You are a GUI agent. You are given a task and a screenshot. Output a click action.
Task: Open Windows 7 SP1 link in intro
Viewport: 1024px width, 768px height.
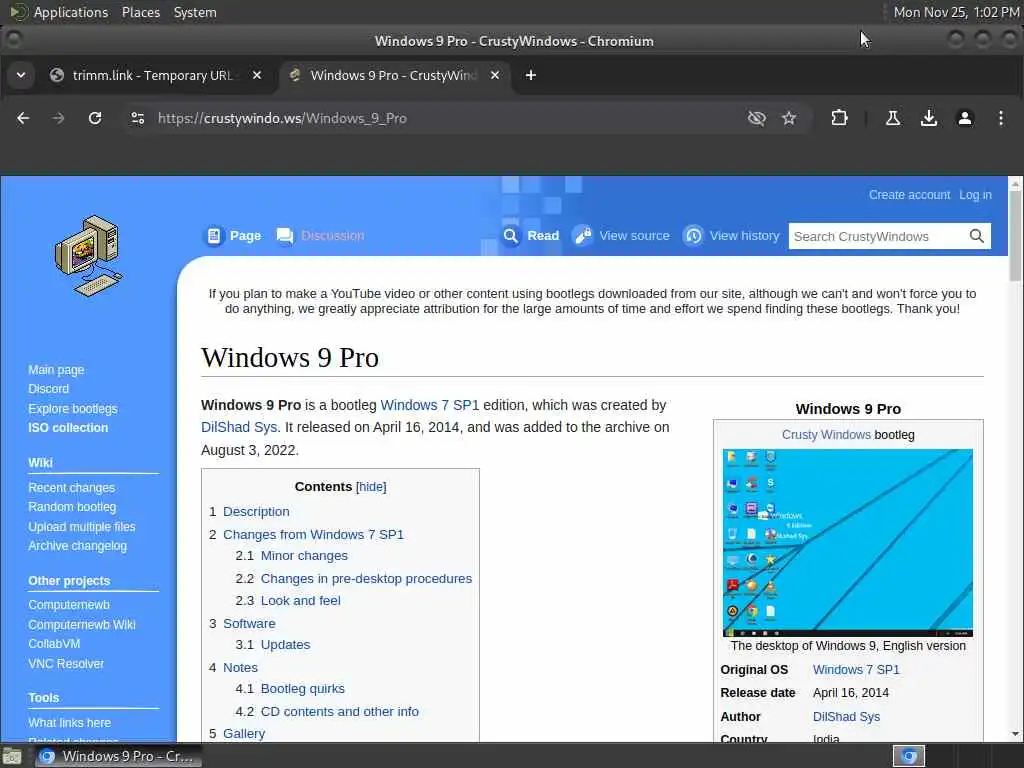[430, 405]
